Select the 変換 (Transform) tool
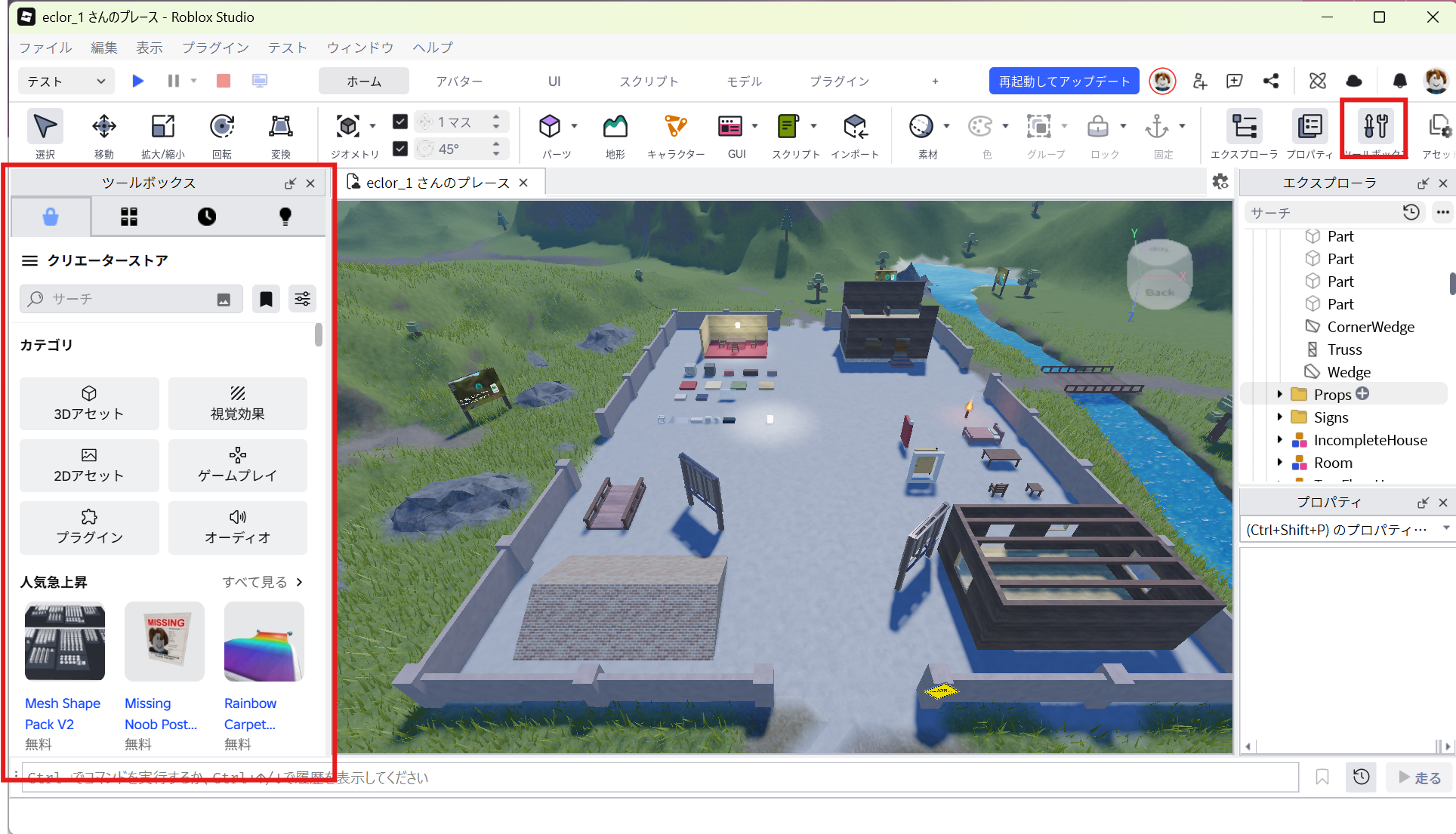Viewport: 1456px width, 834px height. 281,134
